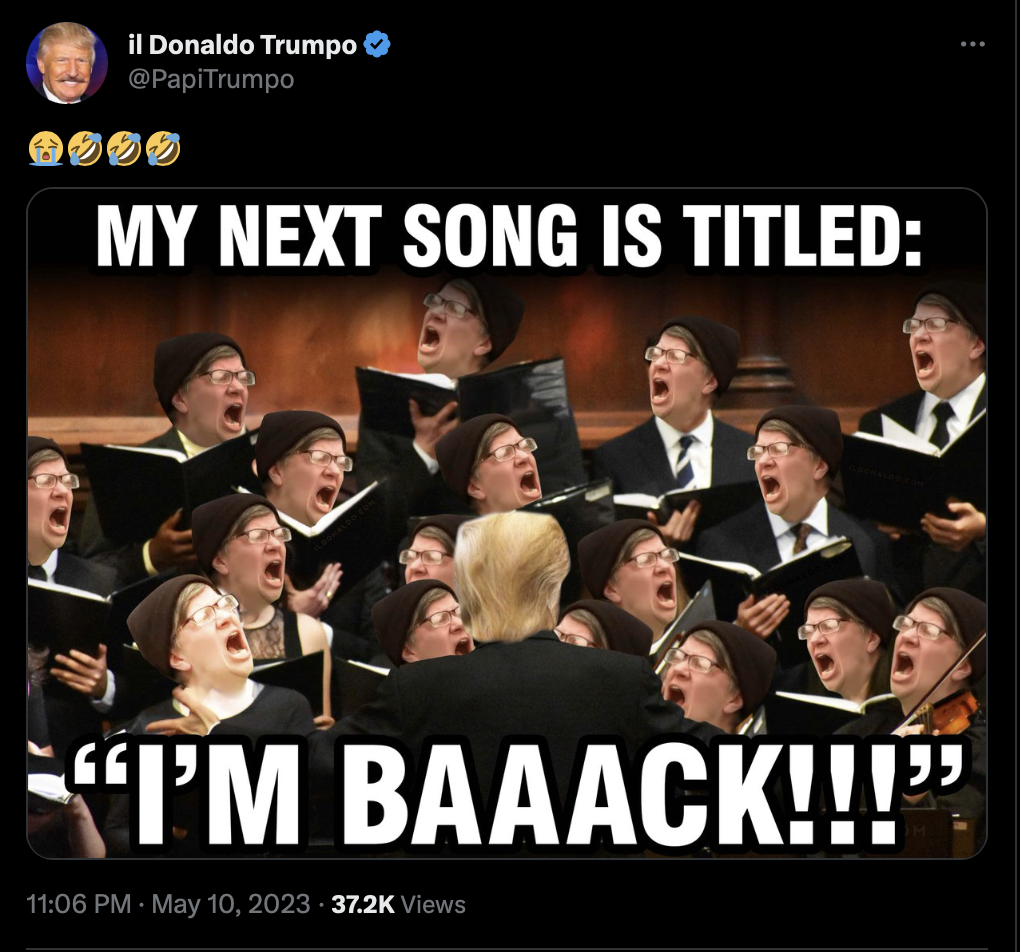Click the conductor's blond hair in image
Viewport: 1020px width, 952px height.
pyautogui.click(x=512, y=573)
